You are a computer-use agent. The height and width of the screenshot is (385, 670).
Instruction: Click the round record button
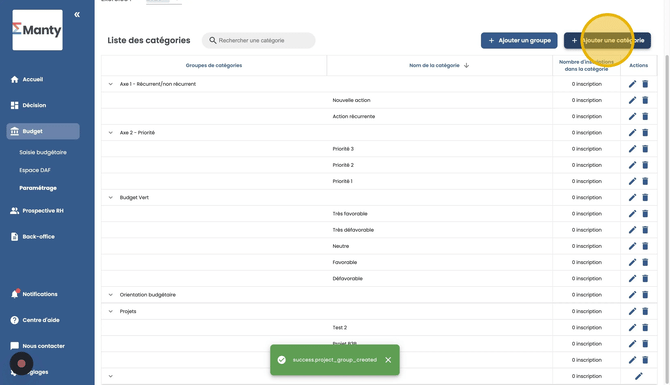tap(21, 364)
